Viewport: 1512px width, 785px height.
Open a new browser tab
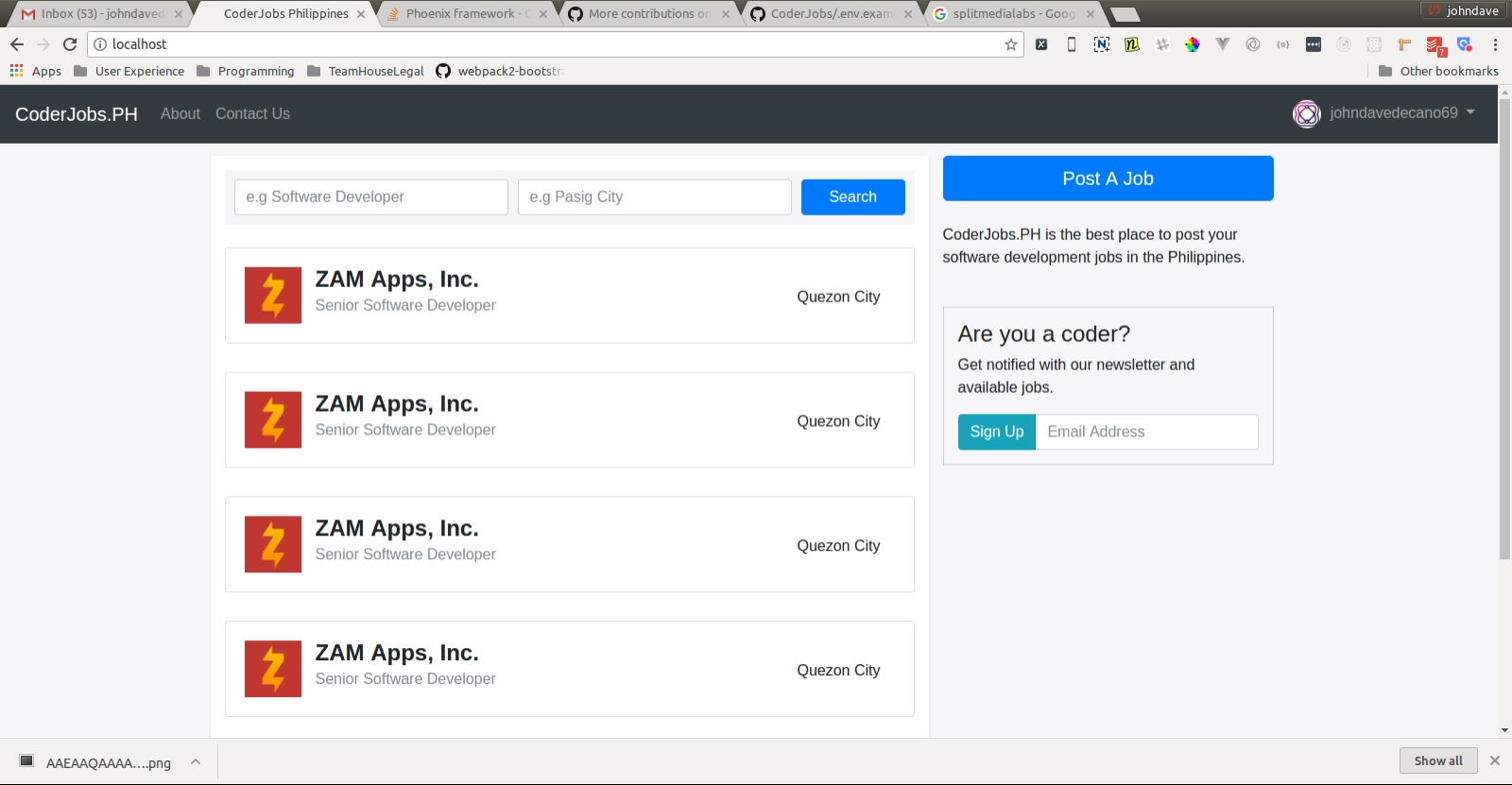(1125, 14)
